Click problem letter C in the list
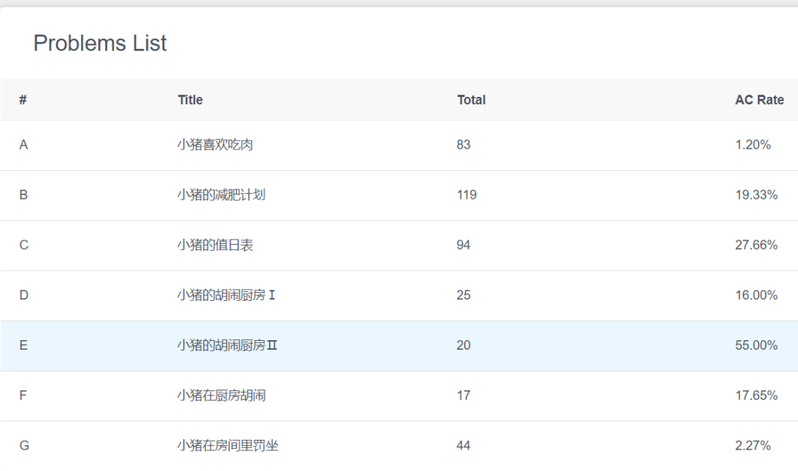The height and width of the screenshot is (471, 798). (24, 245)
